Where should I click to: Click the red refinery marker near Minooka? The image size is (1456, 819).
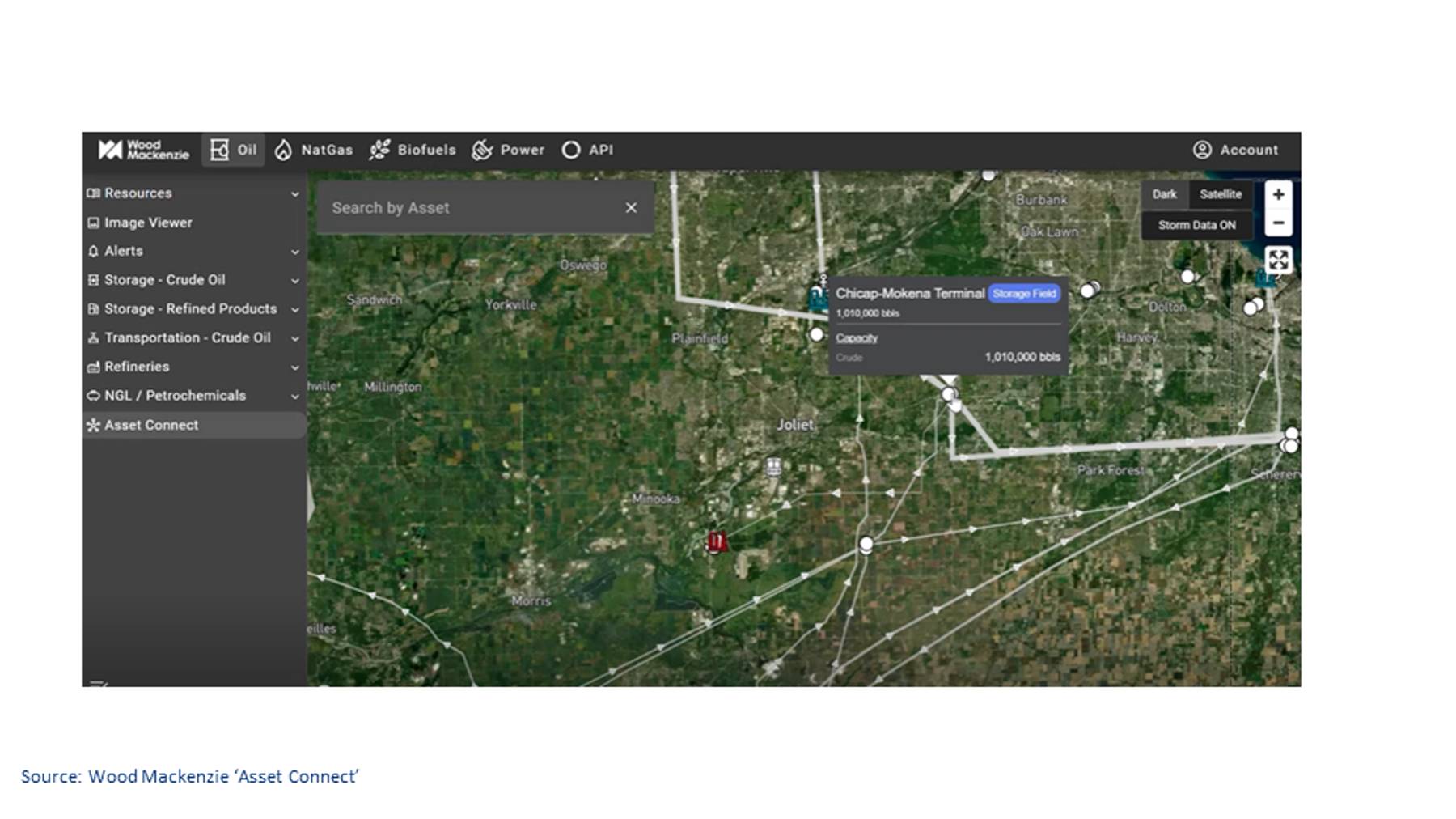point(717,541)
